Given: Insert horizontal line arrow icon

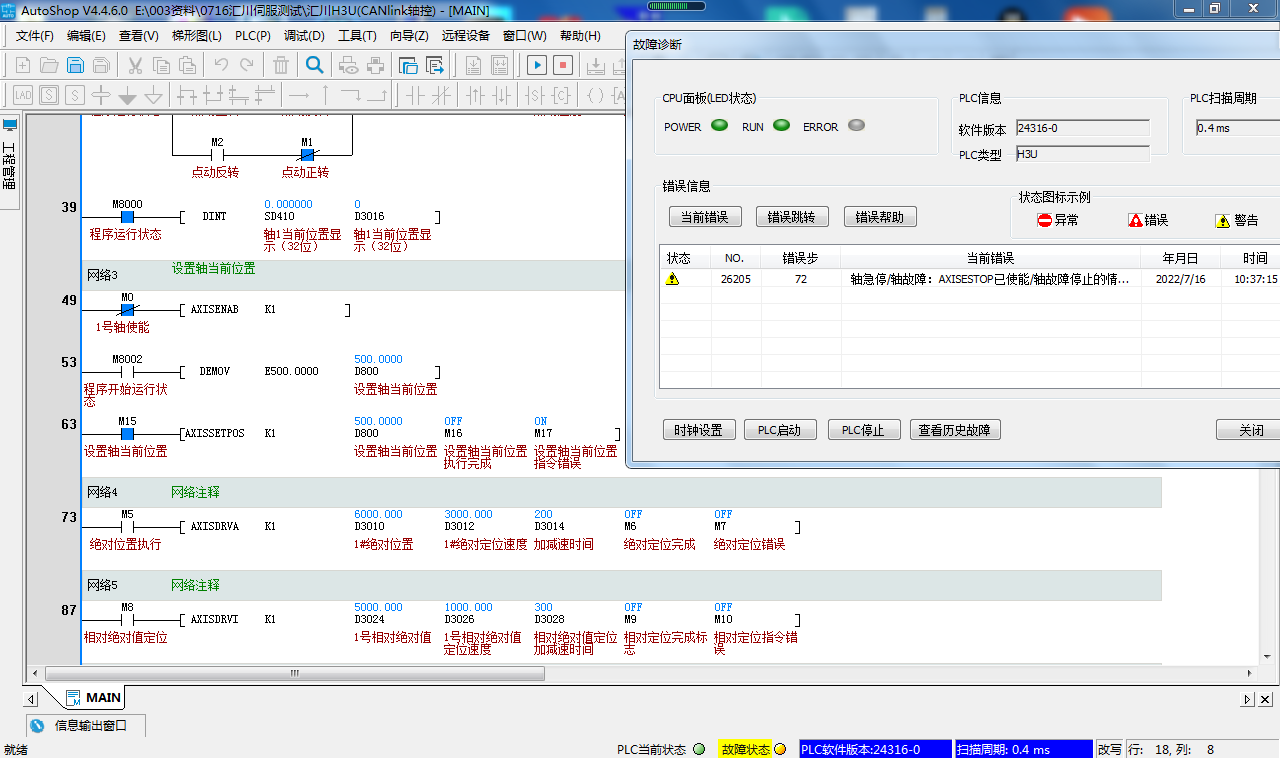Looking at the screenshot, I should [x=298, y=95].
